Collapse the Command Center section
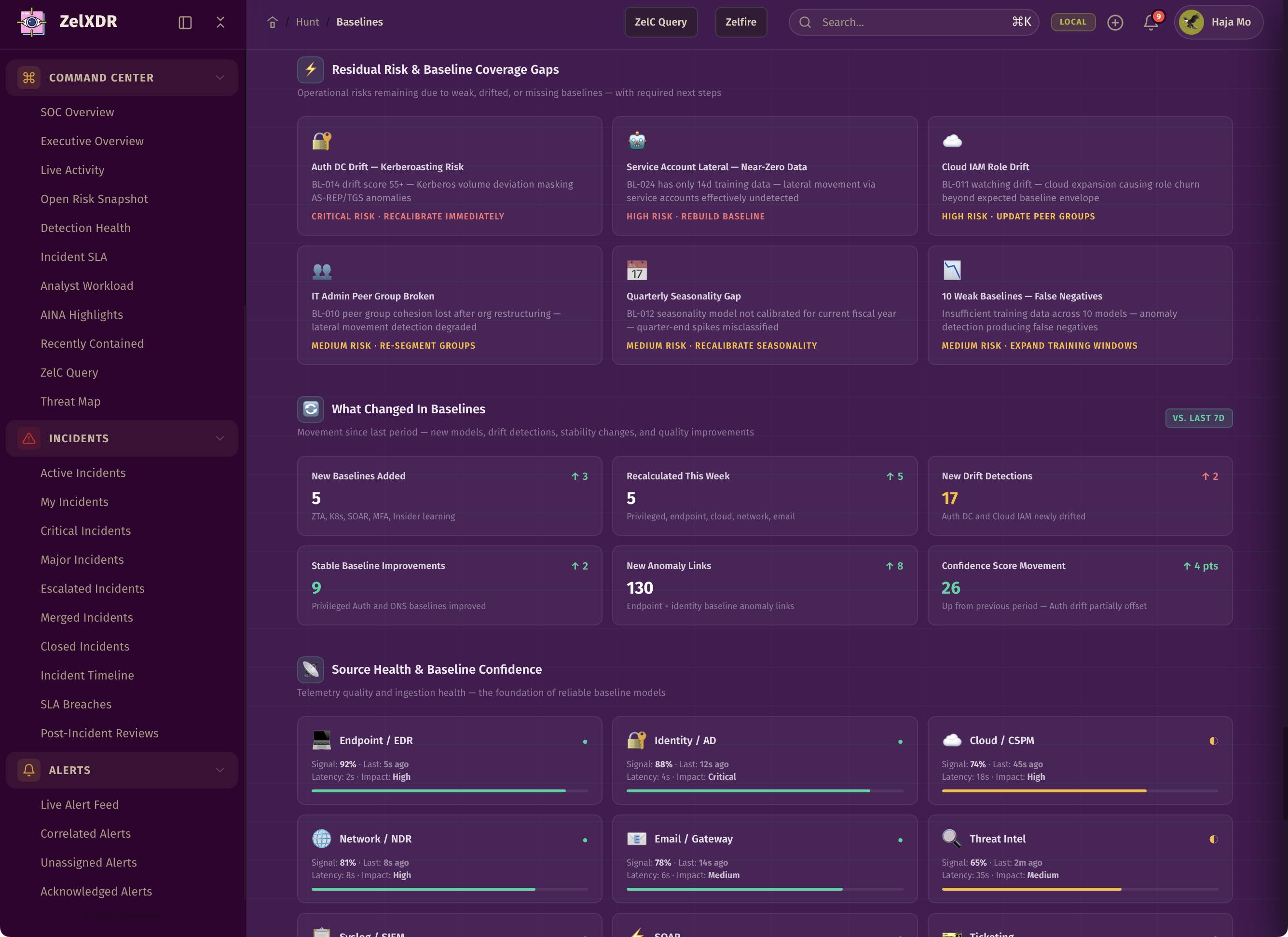The height and width of the screenshot is (937, 1288). [x=220, y=78]
